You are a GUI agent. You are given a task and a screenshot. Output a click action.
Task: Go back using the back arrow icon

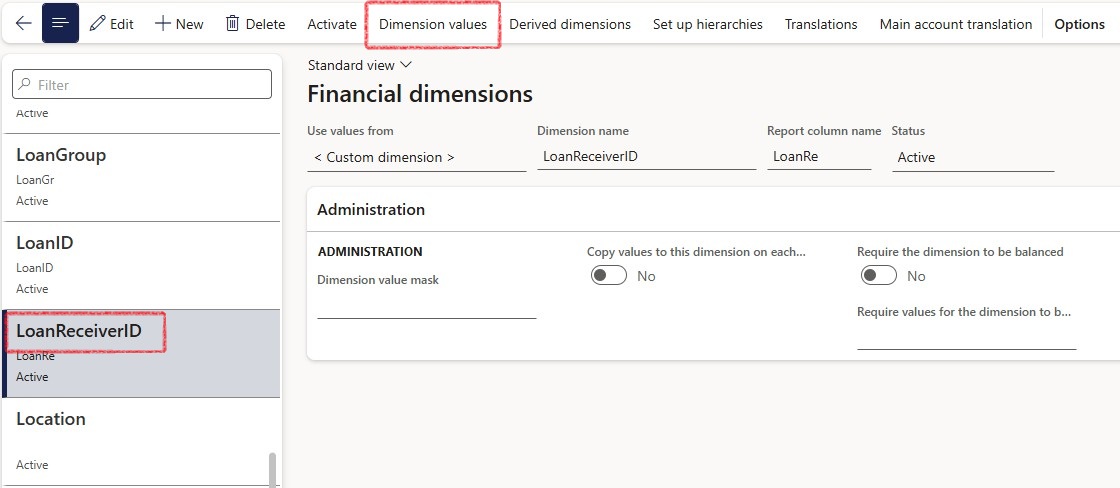24,24
